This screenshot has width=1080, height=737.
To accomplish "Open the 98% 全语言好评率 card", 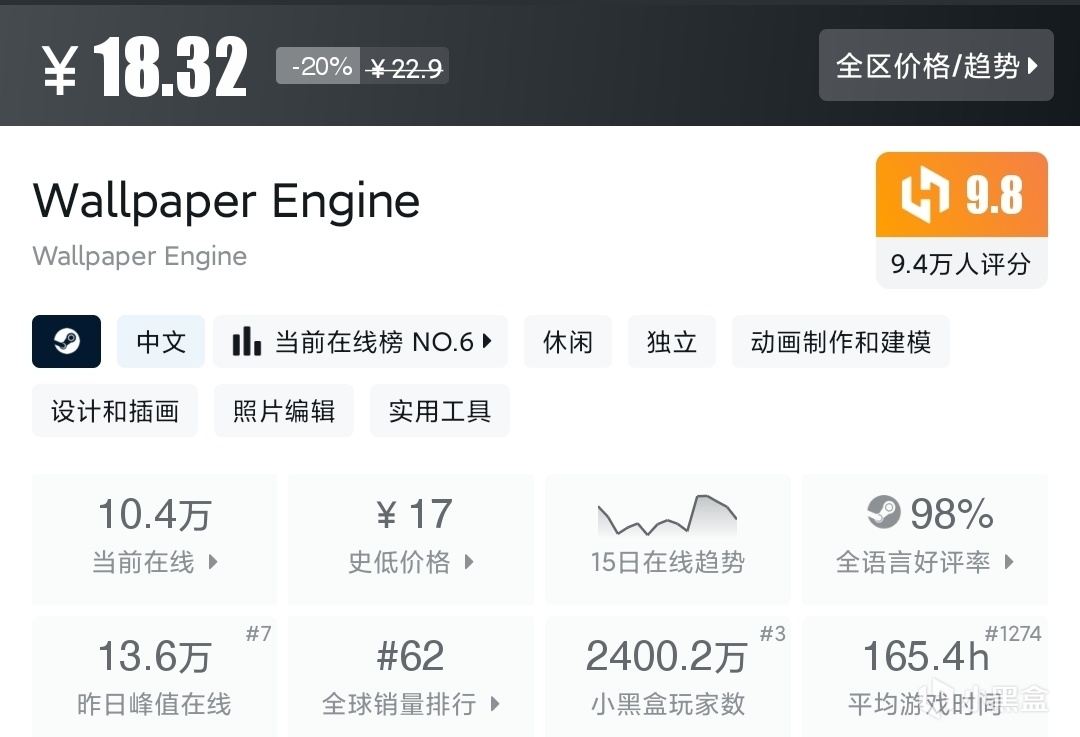I will (x=924, y=539).
